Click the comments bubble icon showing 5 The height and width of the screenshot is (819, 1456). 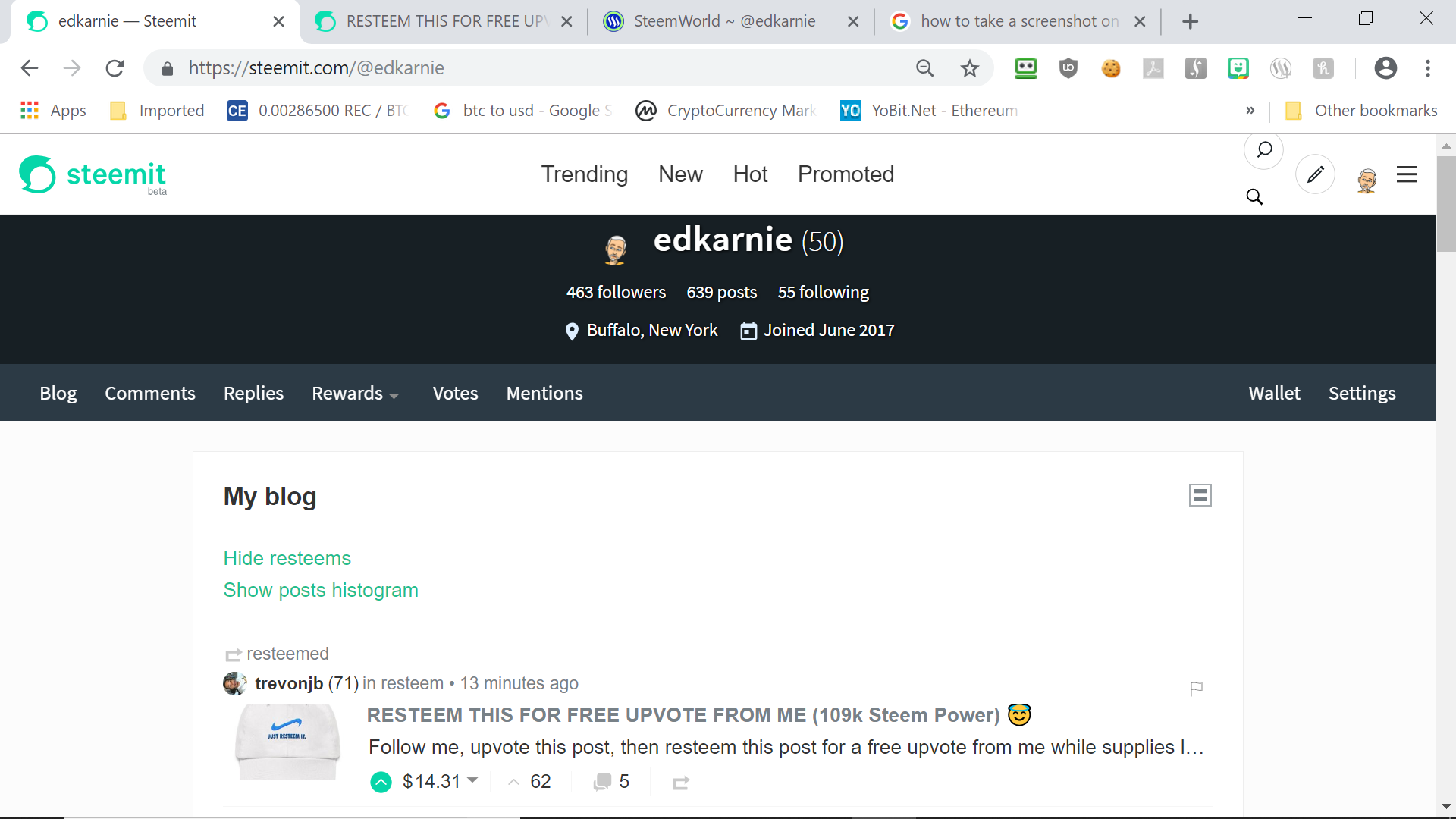[603, 782]
